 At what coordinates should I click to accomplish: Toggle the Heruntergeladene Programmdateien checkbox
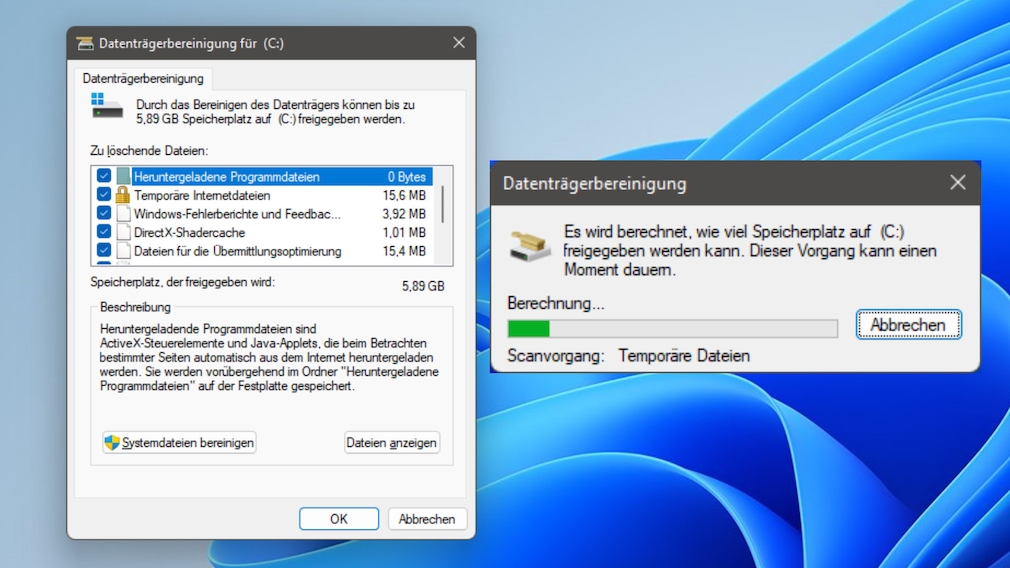(104, 176)
